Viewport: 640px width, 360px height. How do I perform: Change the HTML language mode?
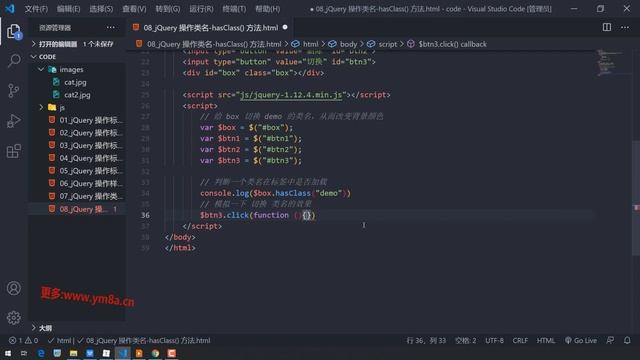(x=546, y=340)
